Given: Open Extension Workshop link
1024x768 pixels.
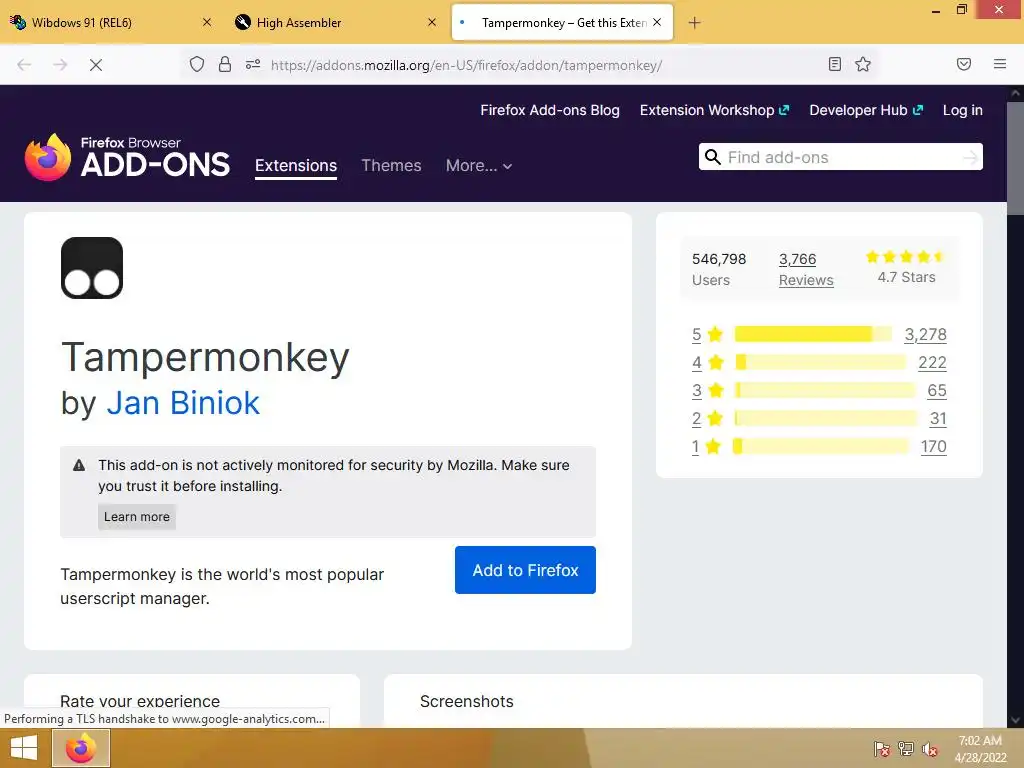Looking at the screenshot, I should click(x=714, y=110).
